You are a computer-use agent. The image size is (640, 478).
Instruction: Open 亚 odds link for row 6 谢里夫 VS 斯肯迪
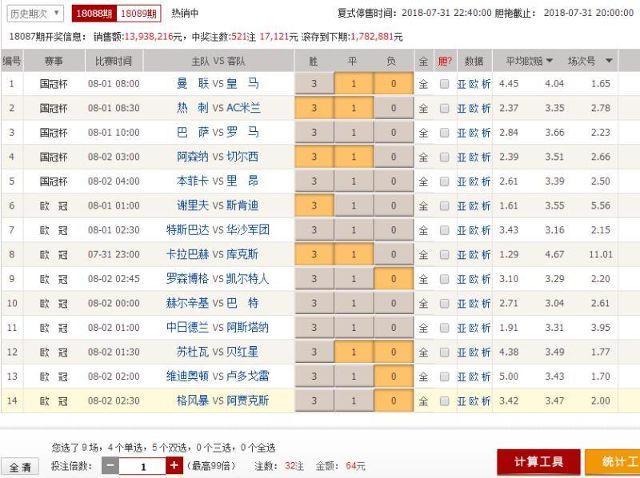462,206
